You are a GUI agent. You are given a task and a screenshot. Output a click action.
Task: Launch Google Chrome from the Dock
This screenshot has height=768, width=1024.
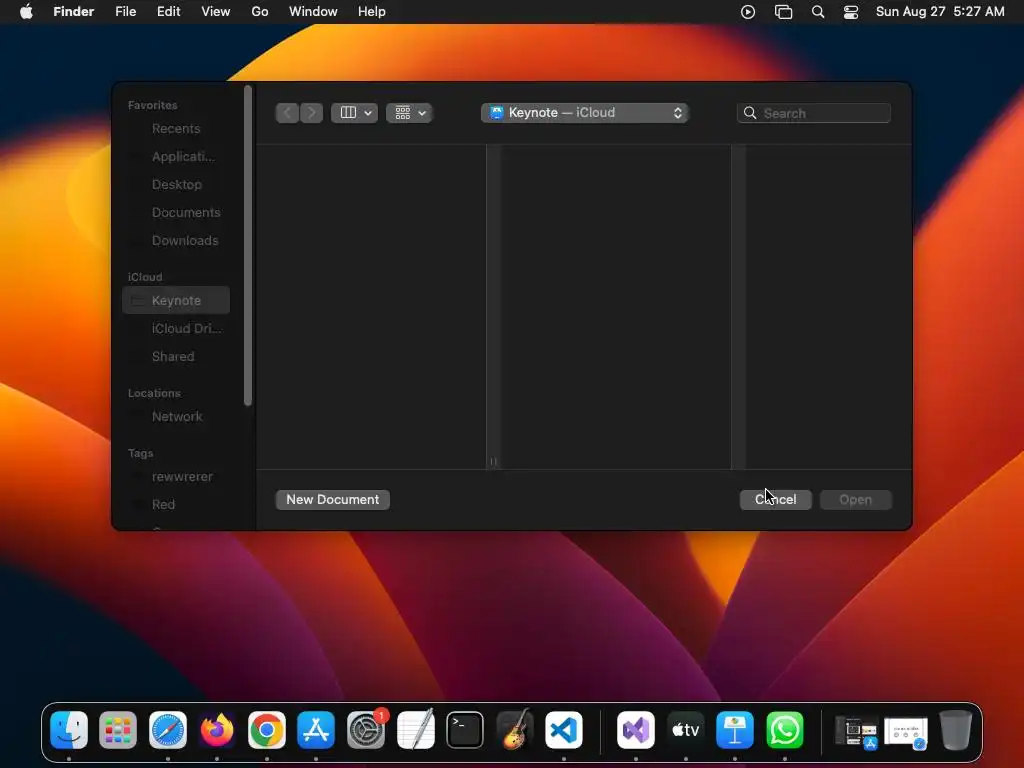click(x=266, y=730)
